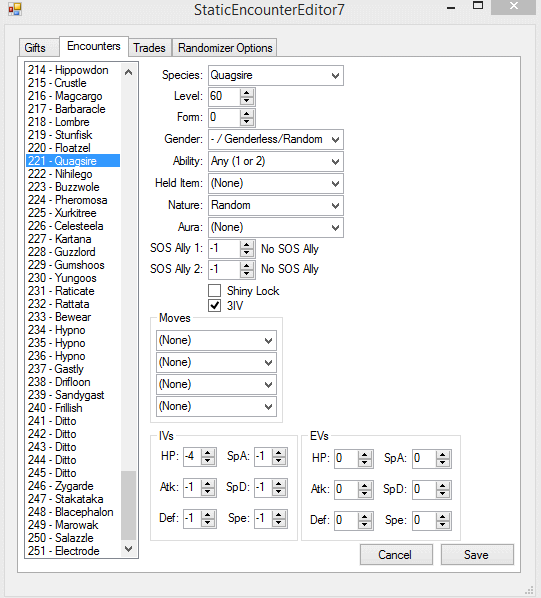Maximize the StaticEncounterEditor7 window
This screenshot has width=541, height=598.
[478, 5]
